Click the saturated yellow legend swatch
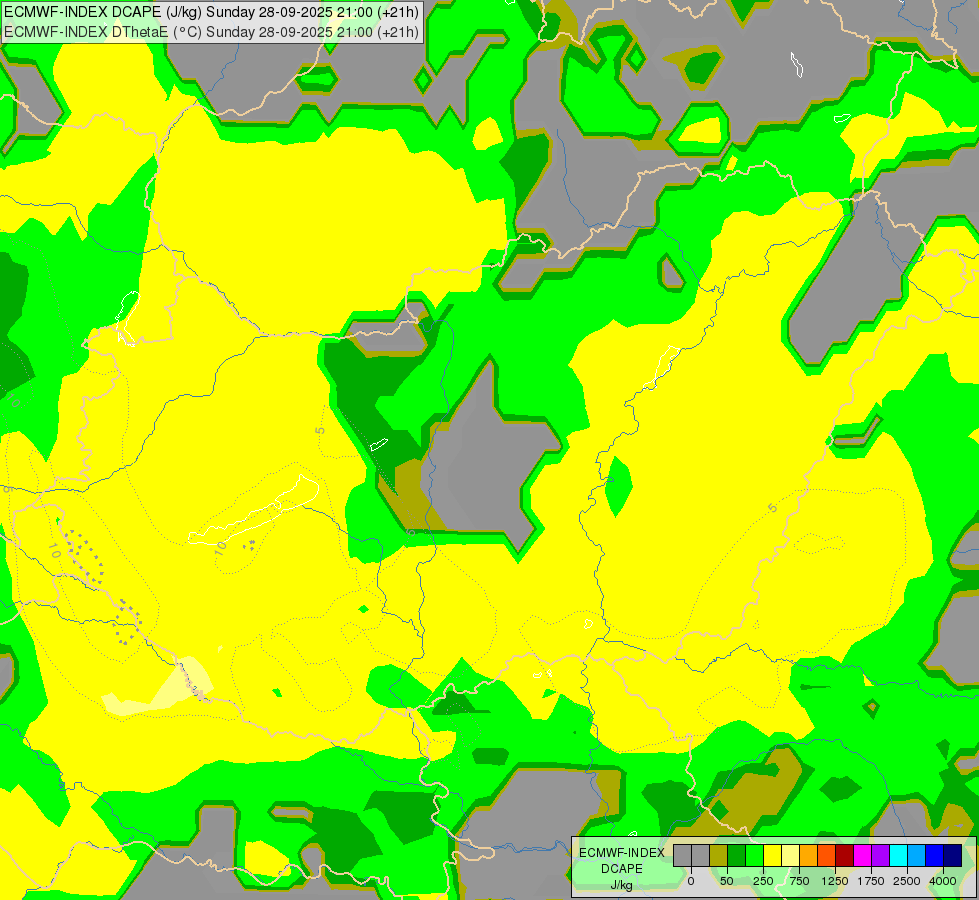 772,855
